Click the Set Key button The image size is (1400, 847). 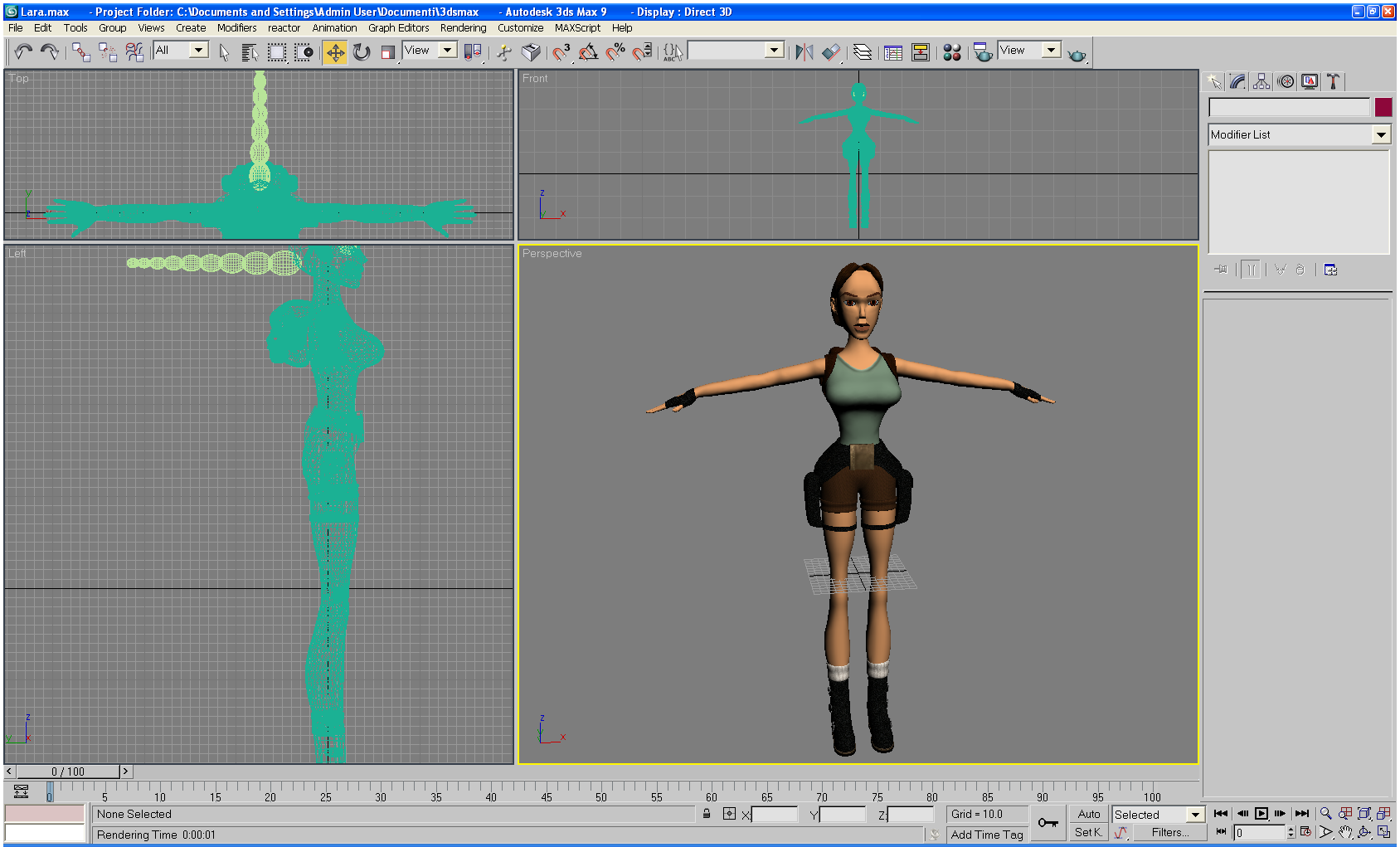pyautogui.click(x=1089, y=832)
